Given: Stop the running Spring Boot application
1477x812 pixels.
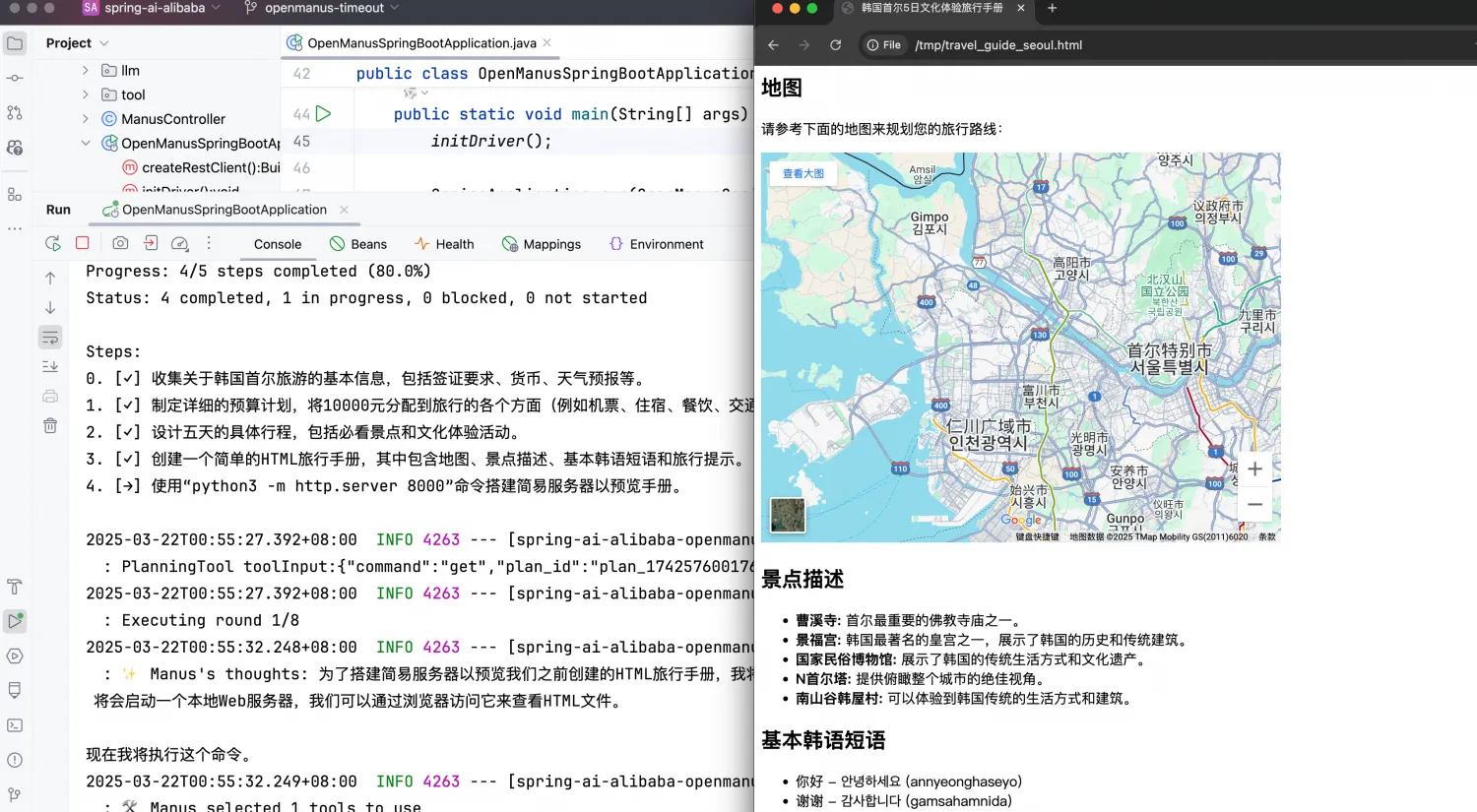Looking at the screenshot, I should (82, 242).
